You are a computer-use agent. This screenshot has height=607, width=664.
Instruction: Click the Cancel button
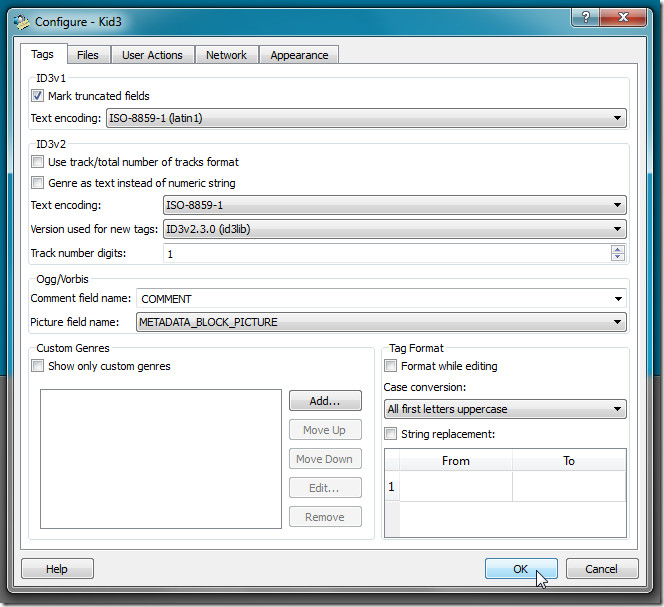(x=602, y=569)
